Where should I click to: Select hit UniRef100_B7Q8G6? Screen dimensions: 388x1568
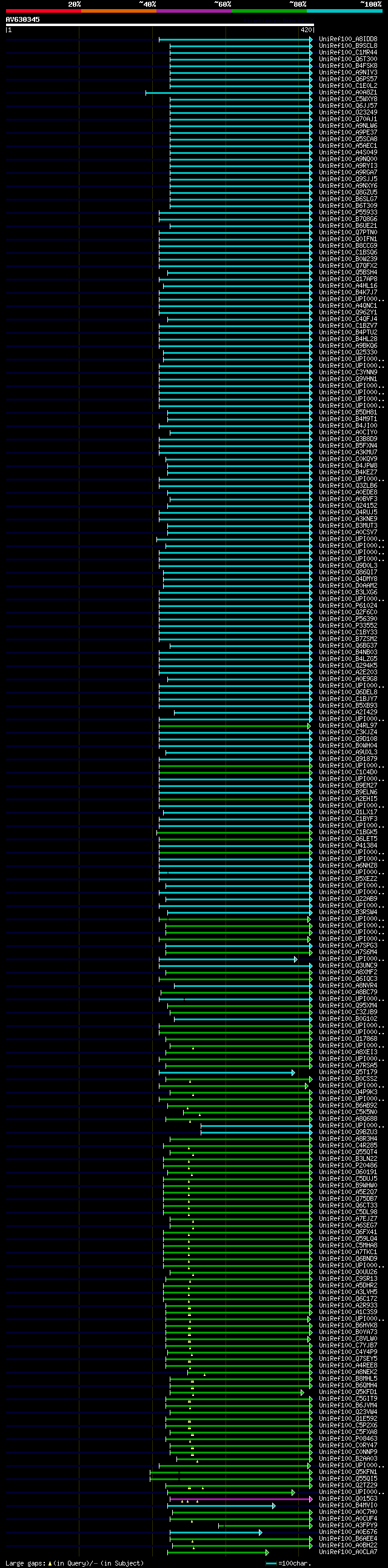348,220
